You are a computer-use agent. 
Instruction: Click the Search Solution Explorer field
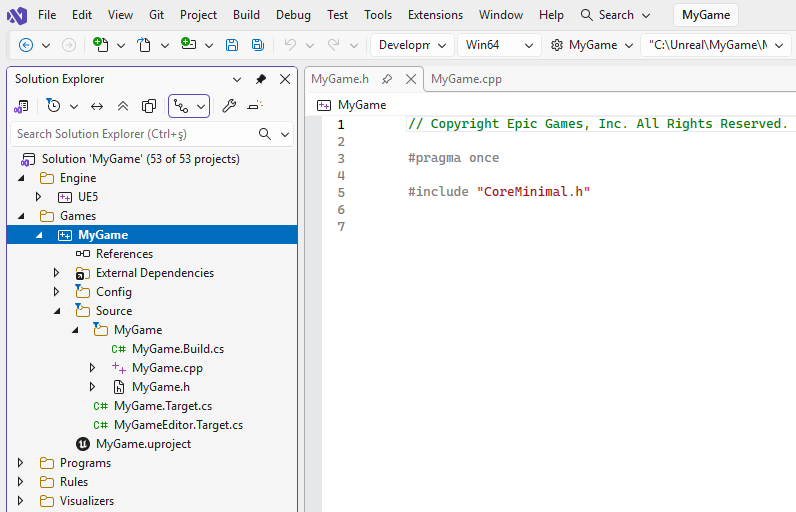132,134
